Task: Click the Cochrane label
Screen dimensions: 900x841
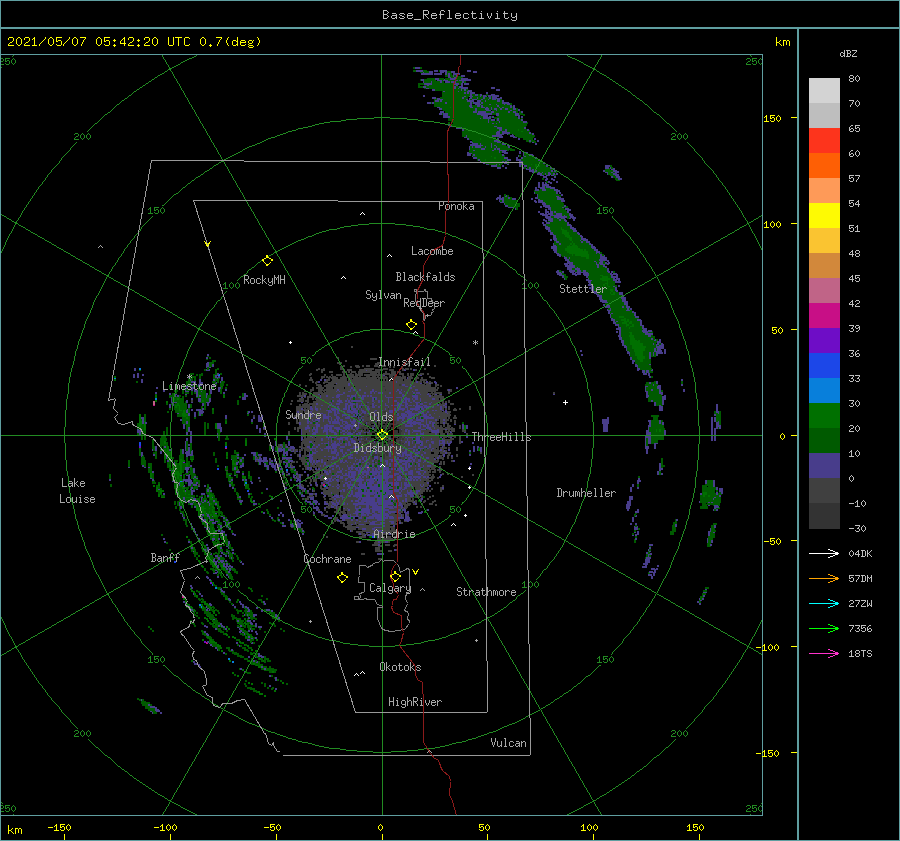Action: coord(327,559)
